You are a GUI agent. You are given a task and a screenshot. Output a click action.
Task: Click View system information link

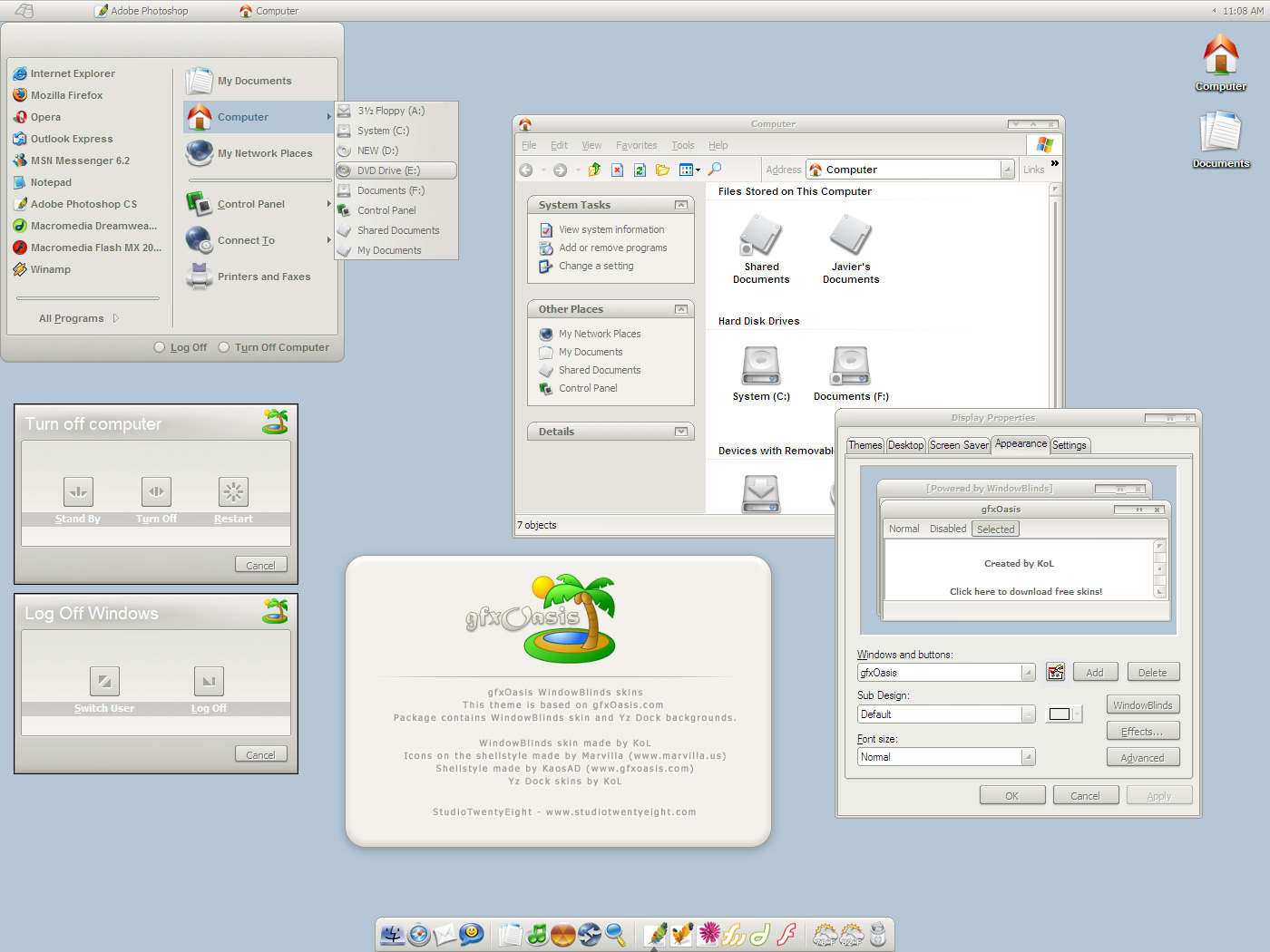(x=611, y=229)
